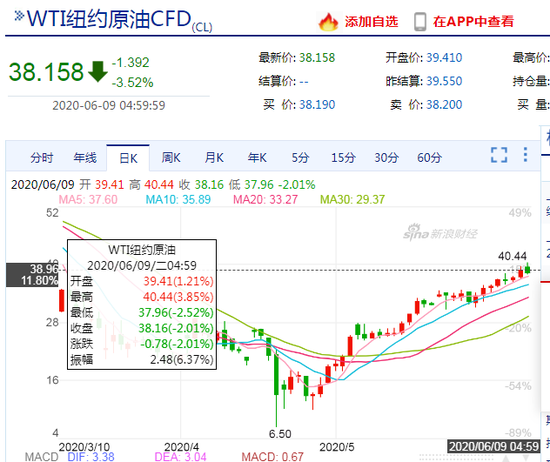
Task: Click the 2020/4 date axis label
Action: (182, 447)
